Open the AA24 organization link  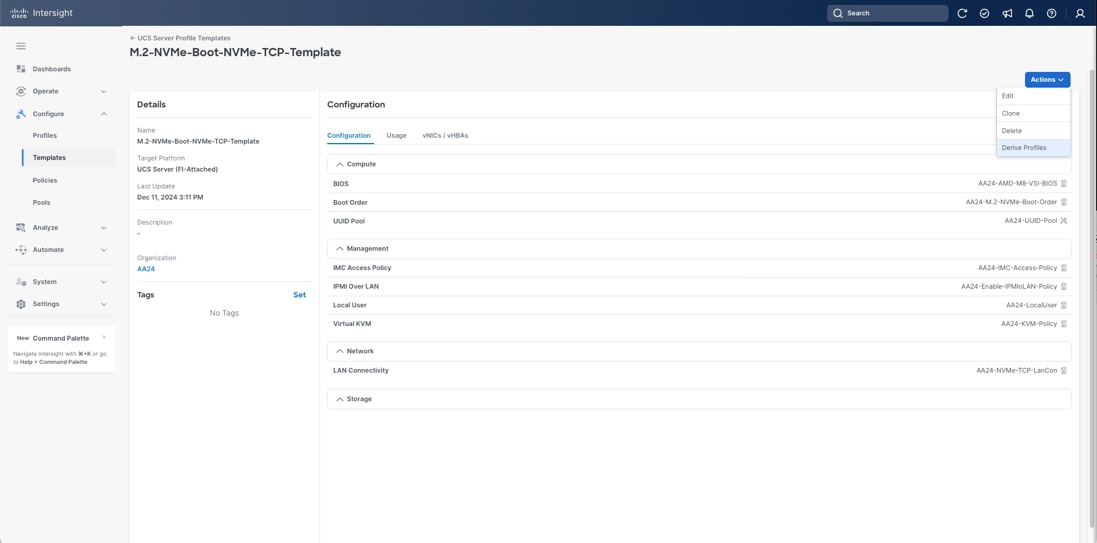click(x=146, y=269)
